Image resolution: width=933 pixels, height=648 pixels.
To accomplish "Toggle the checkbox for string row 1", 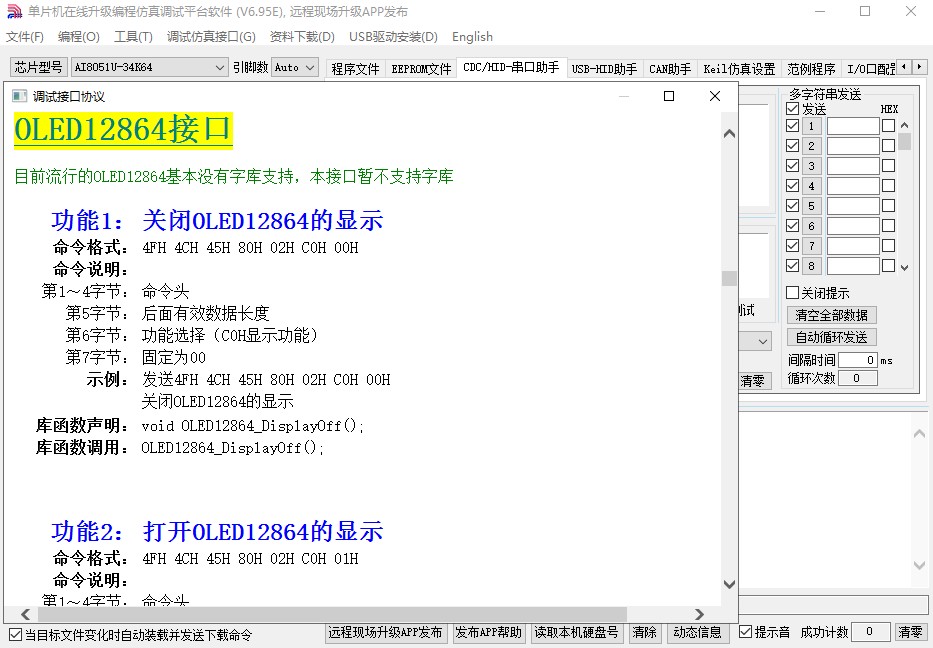I will [792, 126].
